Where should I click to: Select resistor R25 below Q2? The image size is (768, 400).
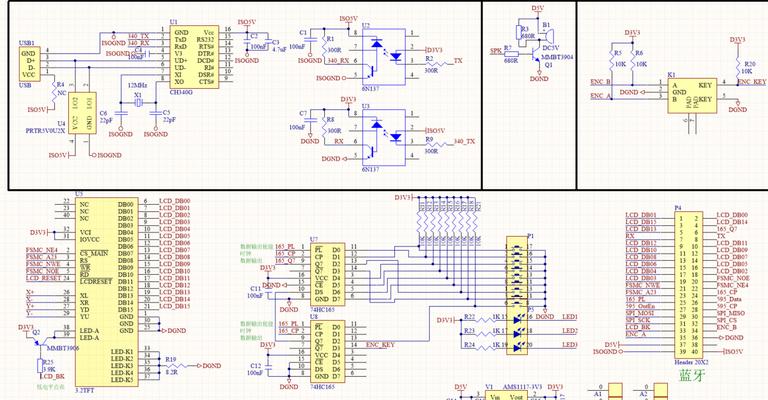coord(40,365)
